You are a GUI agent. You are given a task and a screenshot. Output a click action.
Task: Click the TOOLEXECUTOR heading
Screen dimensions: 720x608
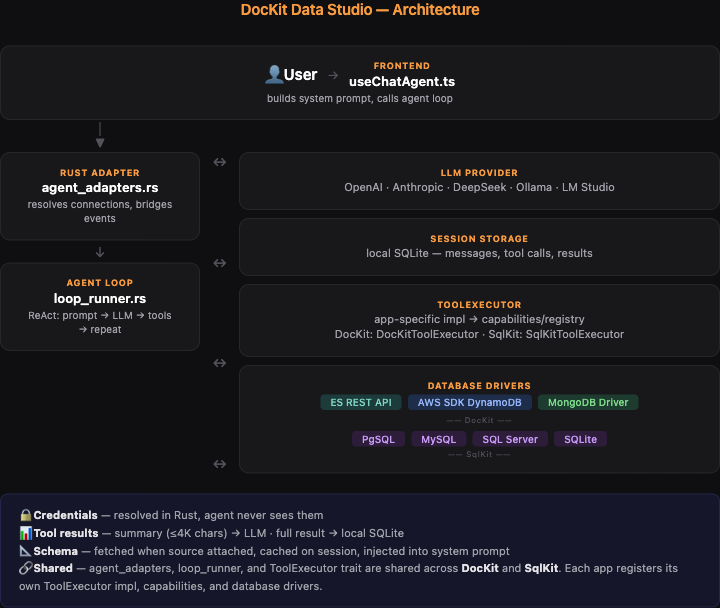479,304
